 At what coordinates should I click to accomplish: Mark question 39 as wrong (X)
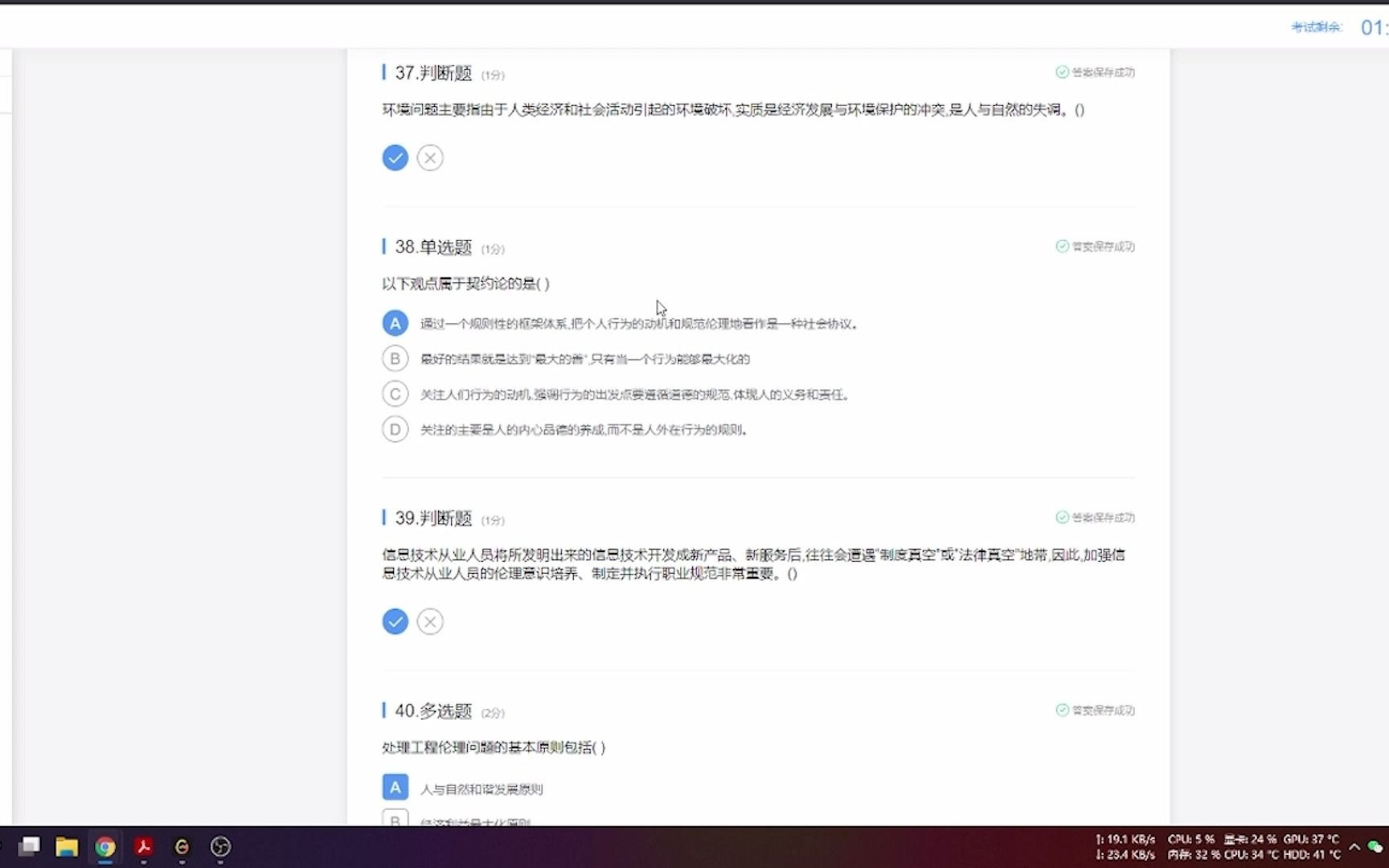(430, 621)
